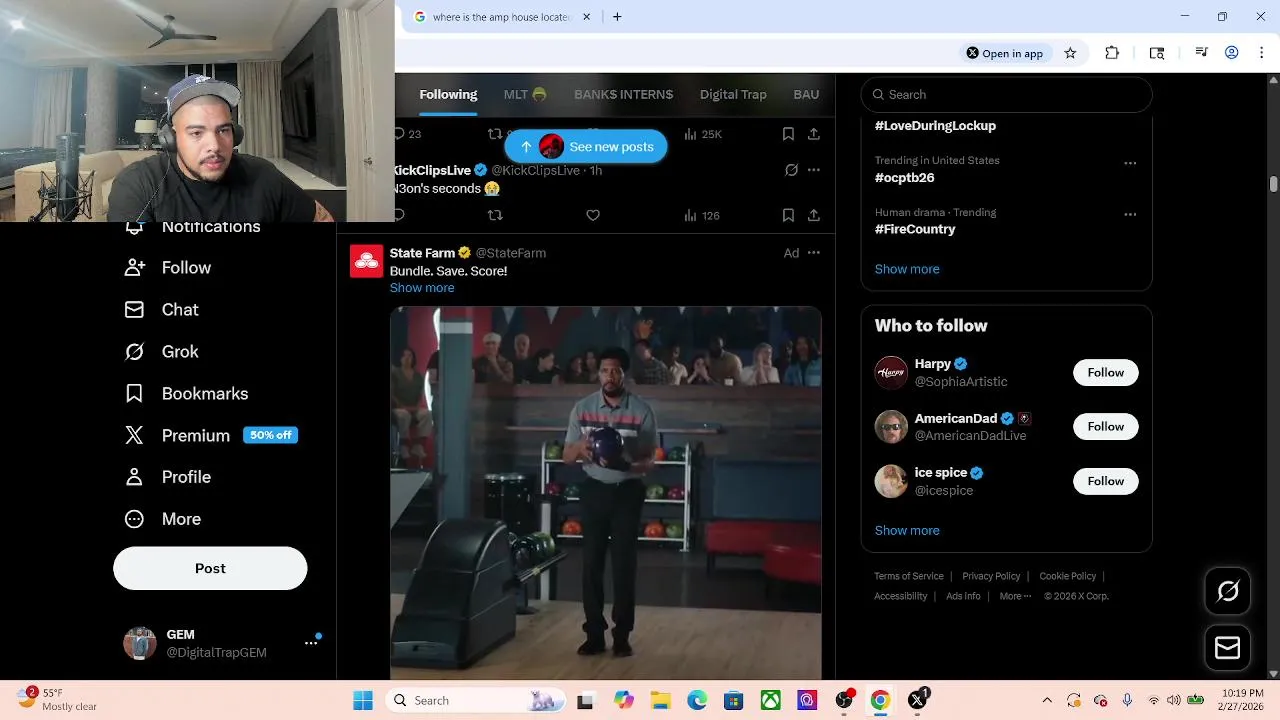Like the KickClipsLive post
Screen dimensions: 1280x720
593,215
